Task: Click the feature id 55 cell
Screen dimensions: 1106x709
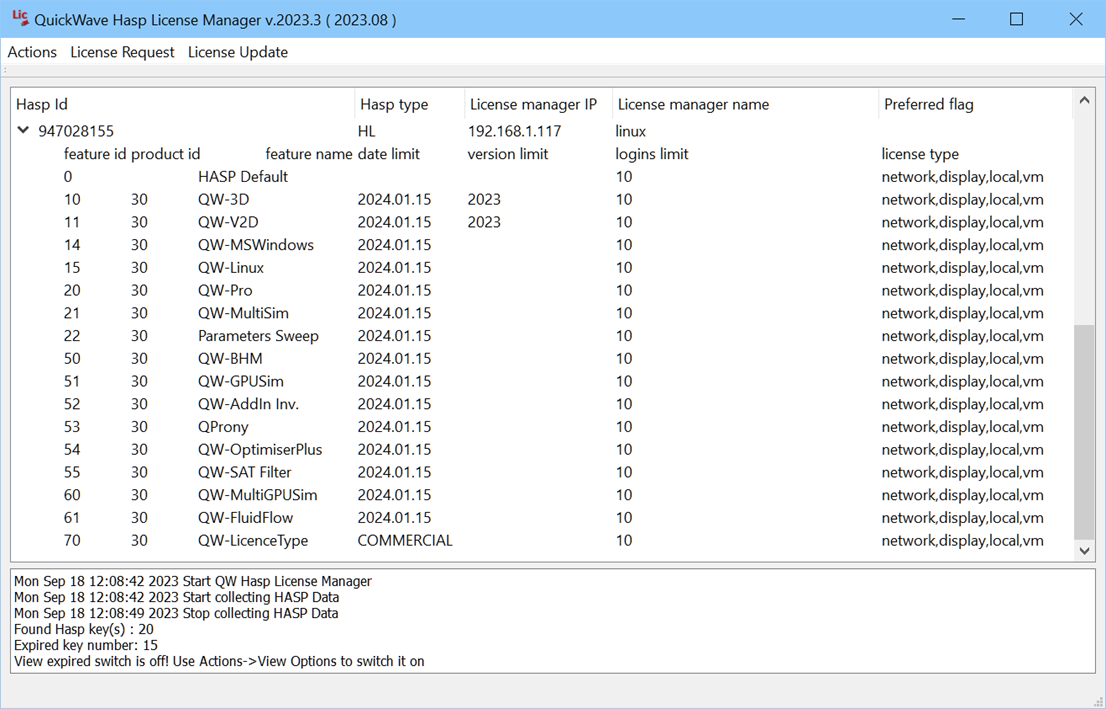Action: 72,472
